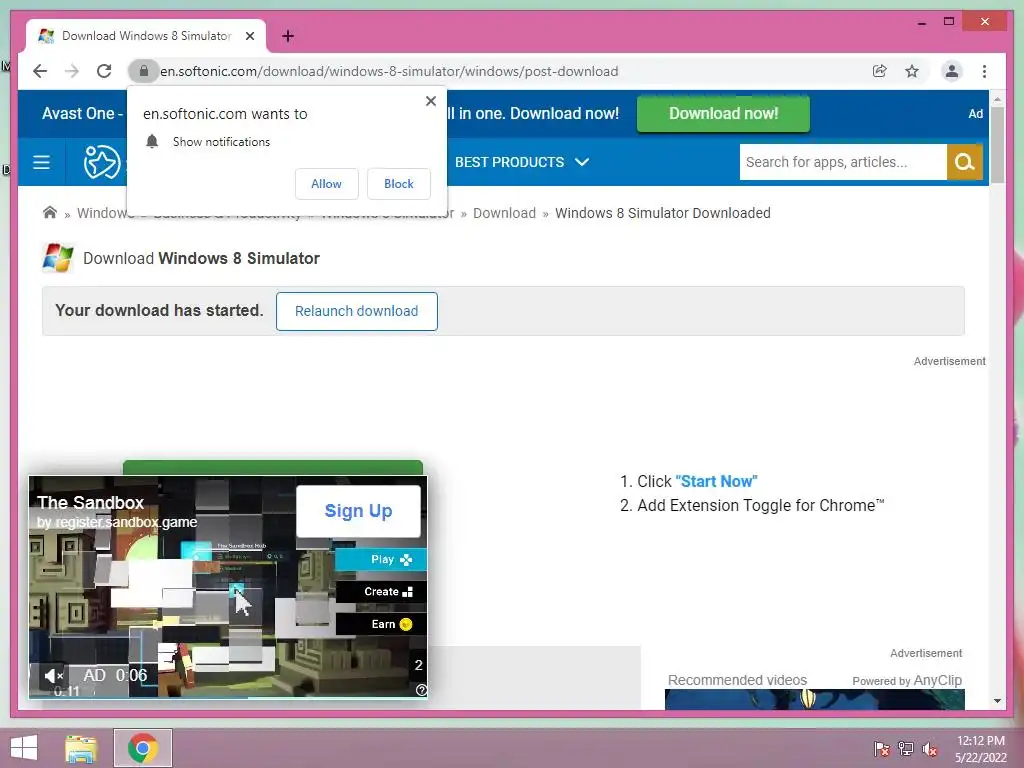This screenshot has width=1024, height=768.
Task: Allow notifications from en.softonic.com
Action: click(x=327, y=184)
